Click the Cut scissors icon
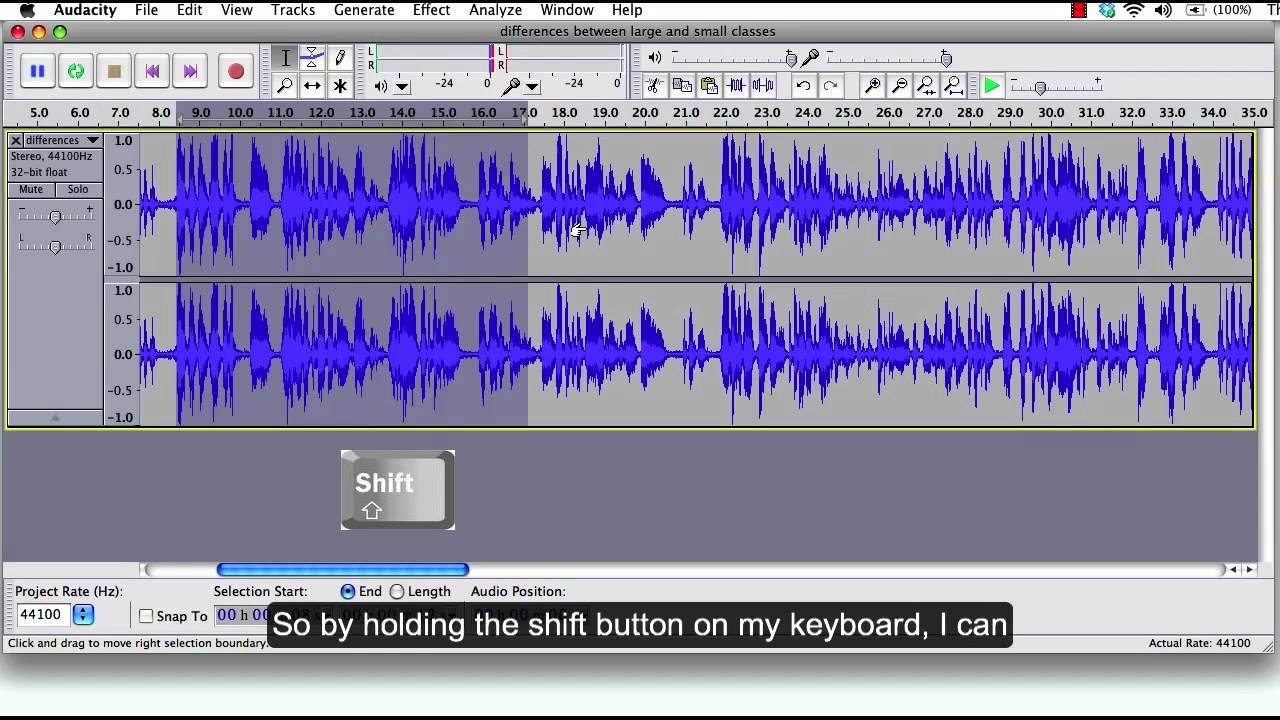The height and width of the screenshot is (720, 1280). (654, 85)
